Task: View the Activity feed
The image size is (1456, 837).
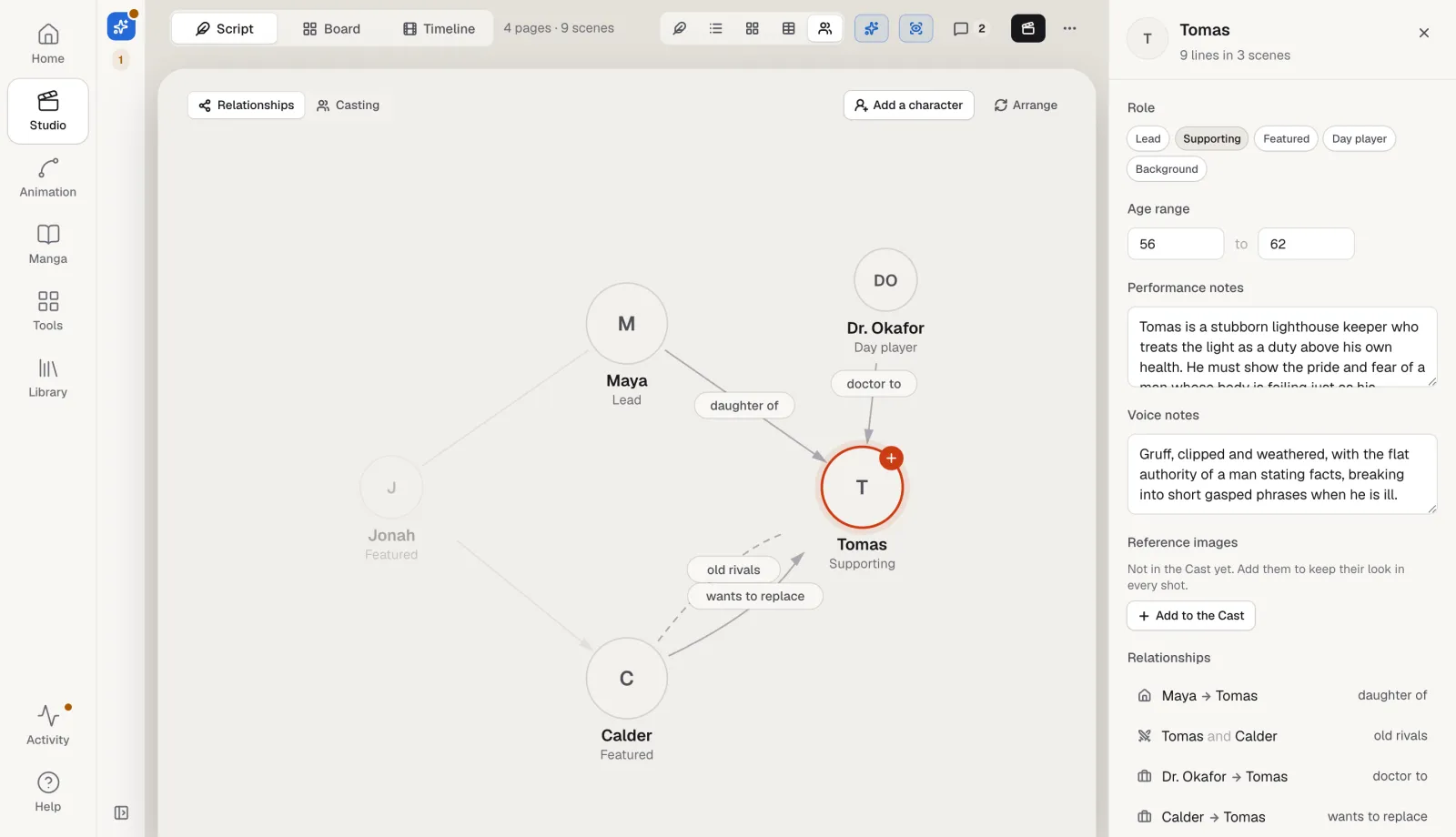Action: click(47, 725)
